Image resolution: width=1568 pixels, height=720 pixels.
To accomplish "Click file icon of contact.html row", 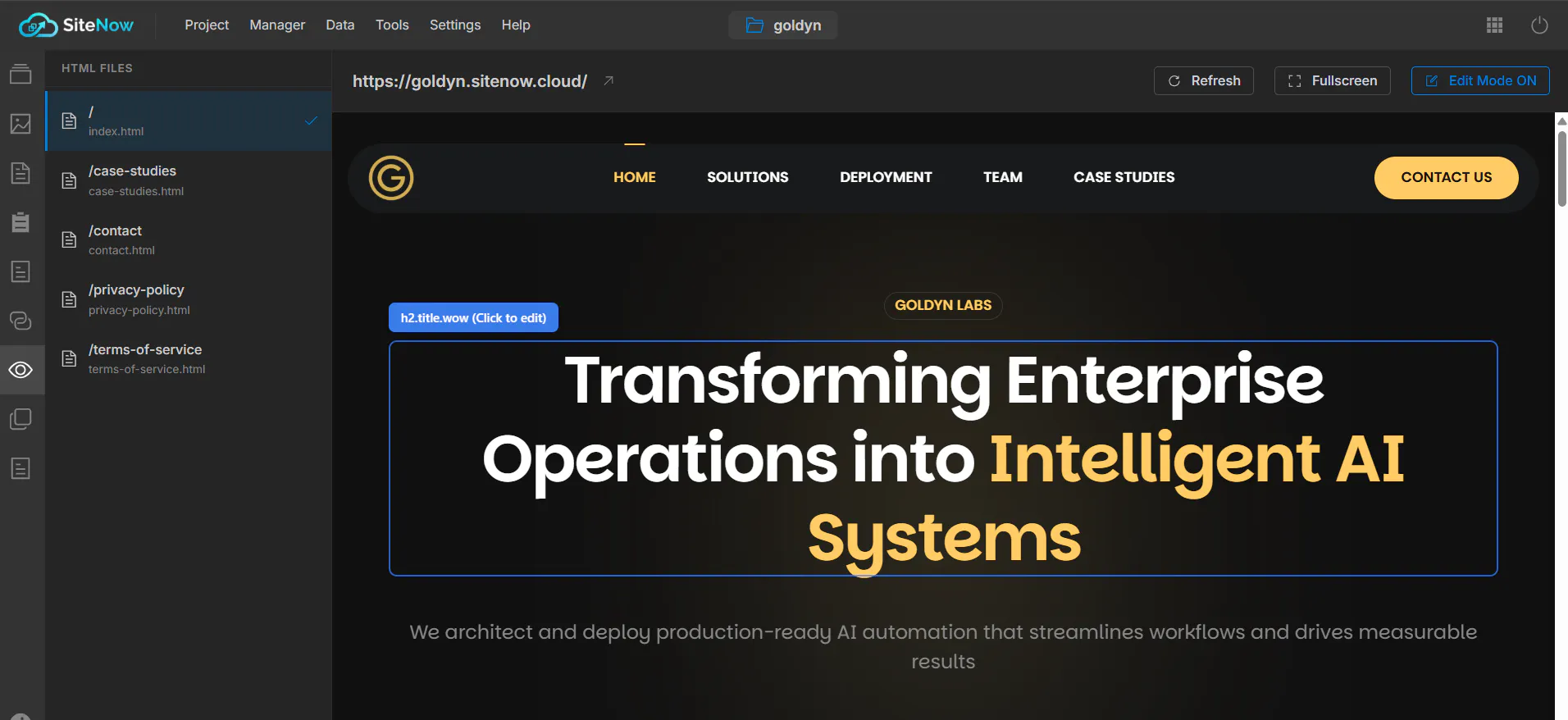I will [x=70, y=239].
